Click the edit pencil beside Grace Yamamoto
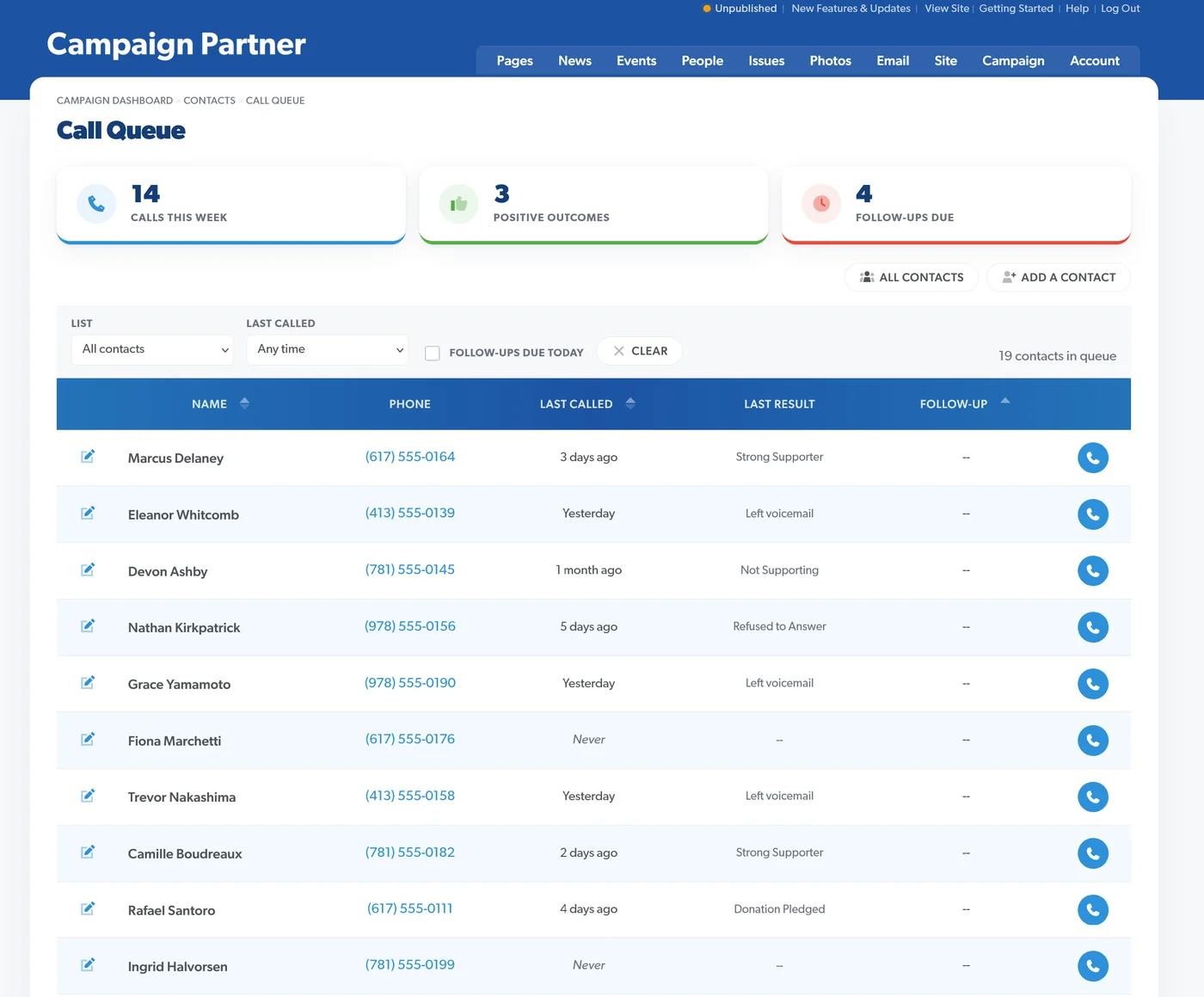 (88, 682)
